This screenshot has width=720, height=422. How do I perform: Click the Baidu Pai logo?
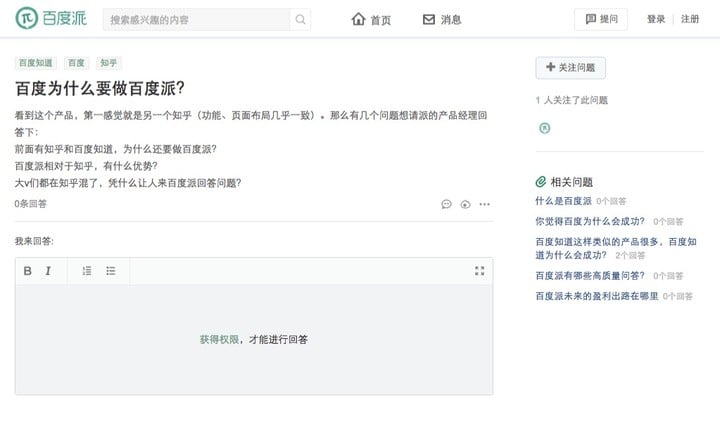[x=51, y=18]
